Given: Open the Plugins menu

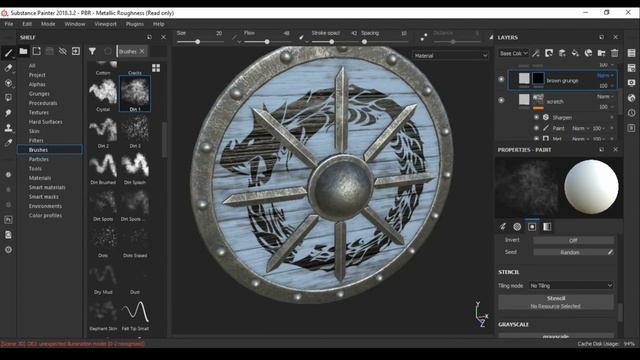Looking at the screenshot, I should coord(135,24).
